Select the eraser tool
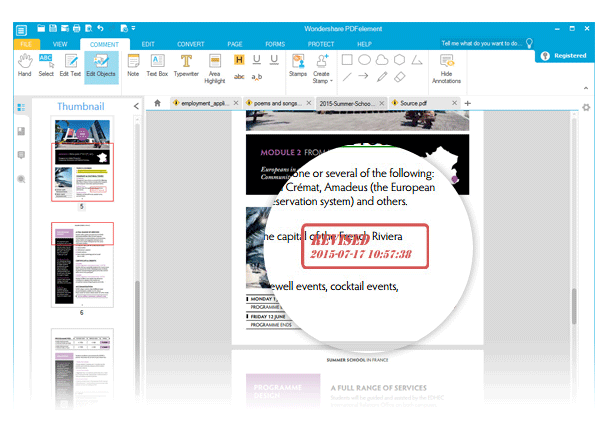 click(x=399, y=77)
